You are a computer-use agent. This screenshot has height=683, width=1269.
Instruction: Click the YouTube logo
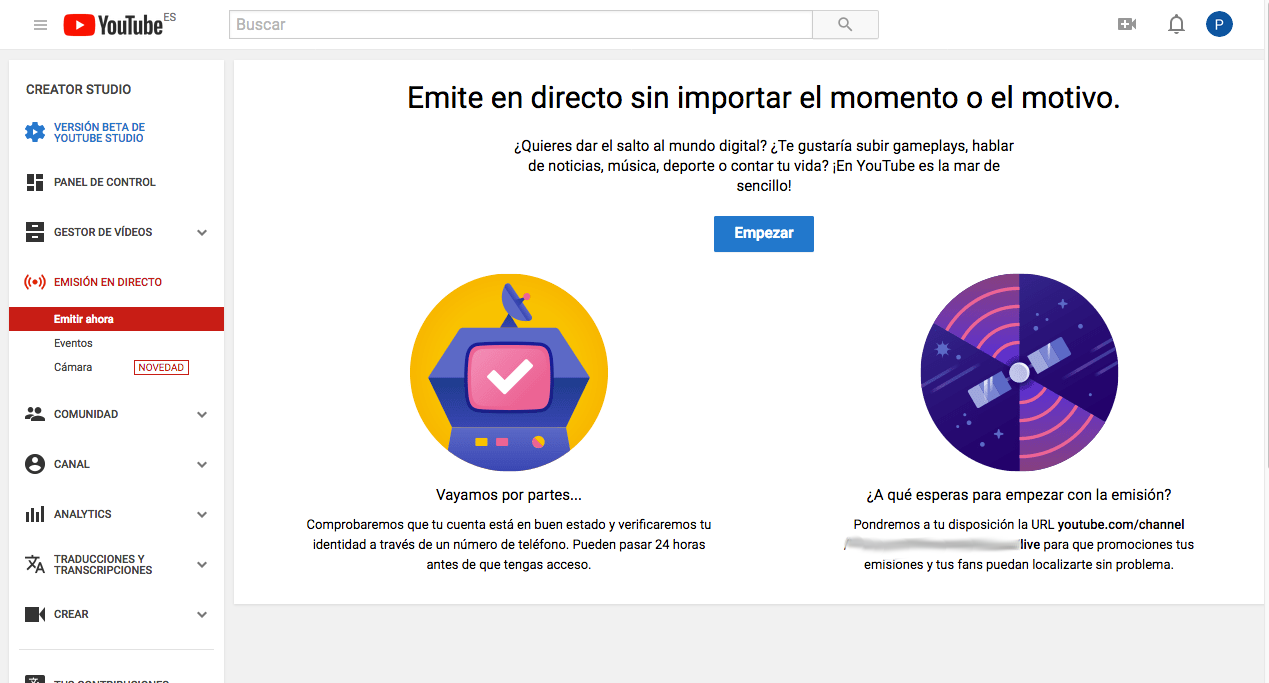[x=113, y=25]
